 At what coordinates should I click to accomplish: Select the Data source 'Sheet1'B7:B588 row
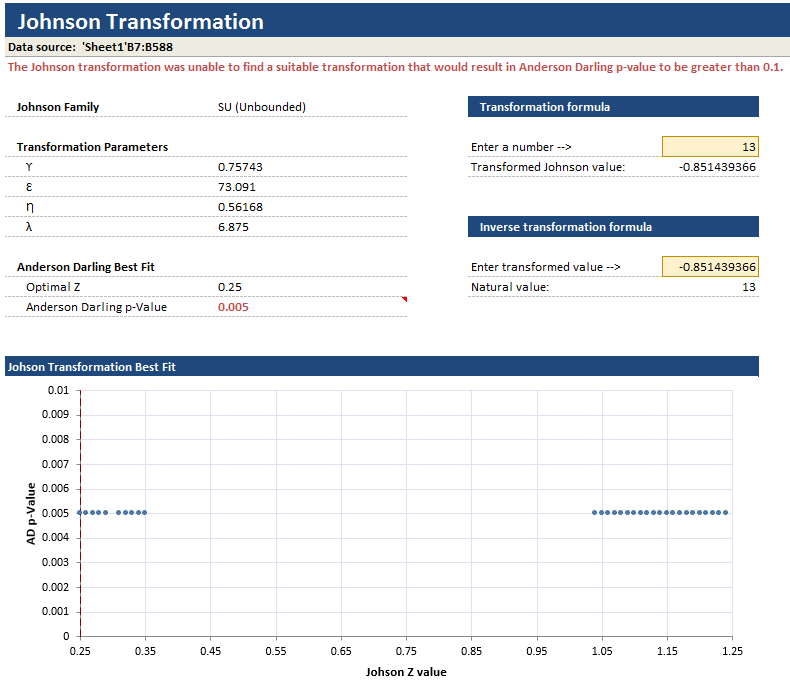[x=95, y=47]
